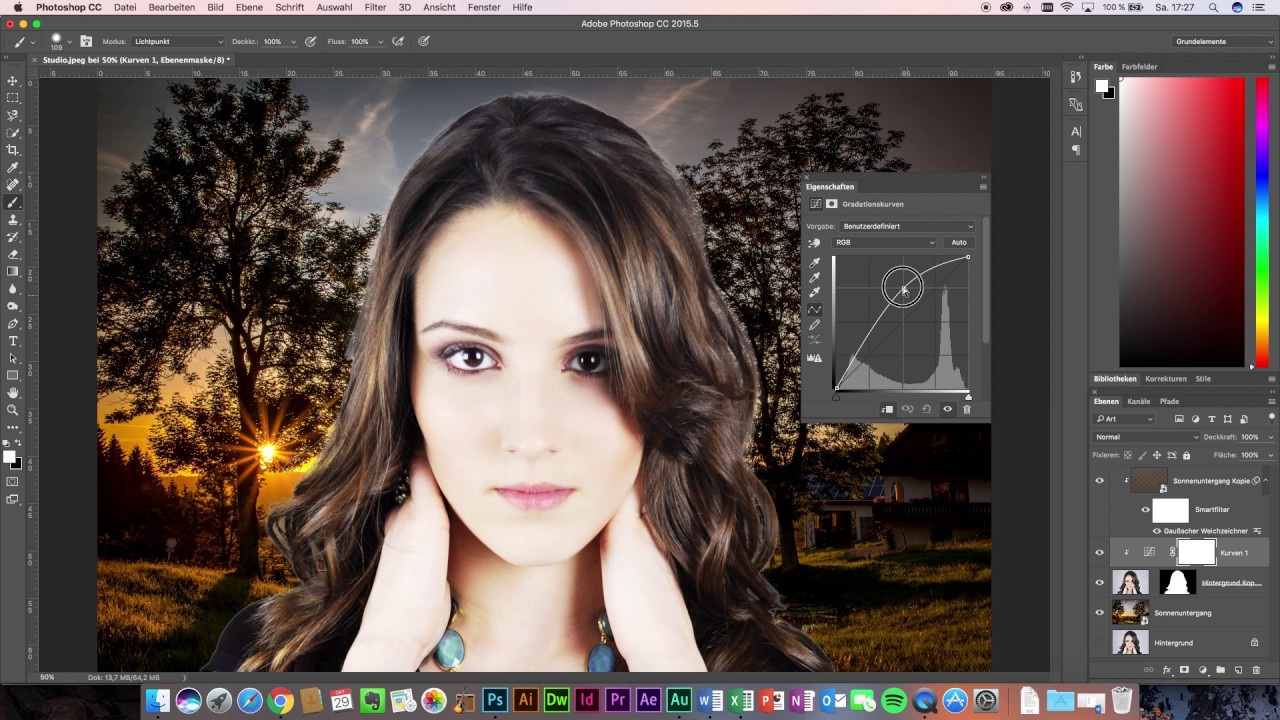Screen dimensions: 1280x720
Task: Create new adjustment layer icon
Action: coord(1203,670)
